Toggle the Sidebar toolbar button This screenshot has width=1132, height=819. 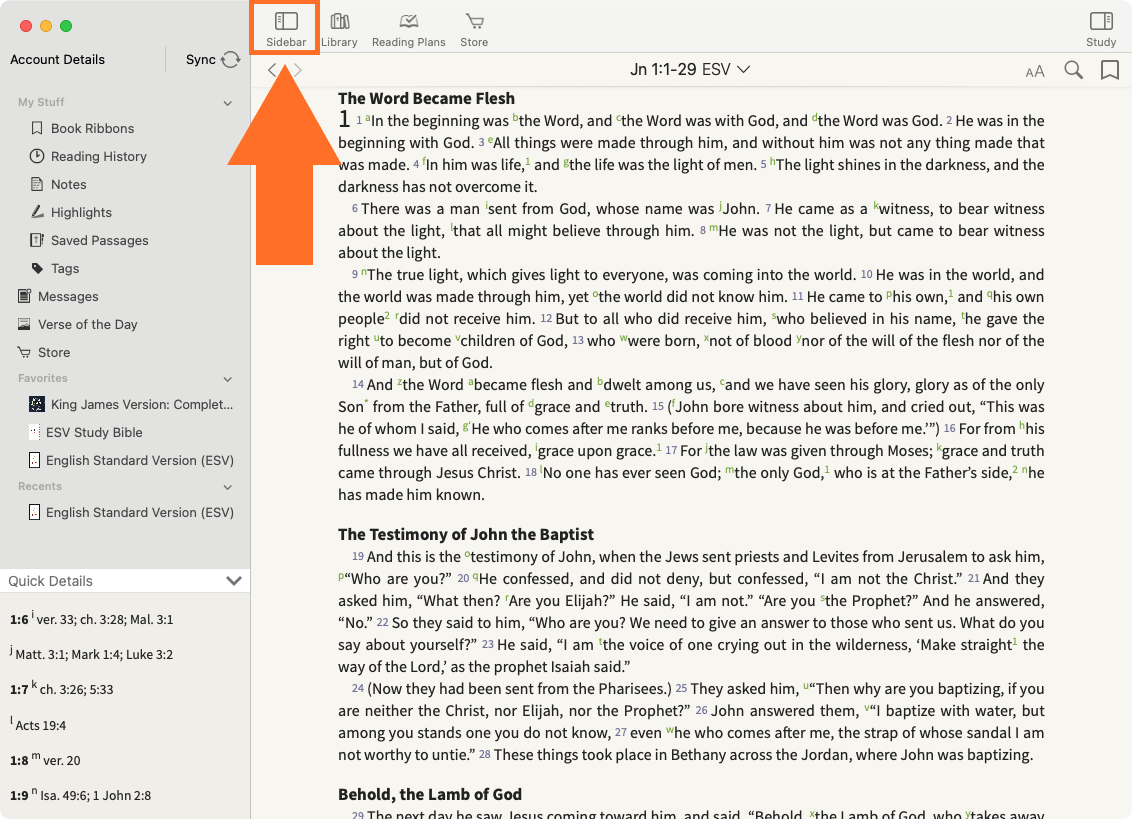point(286,30)
